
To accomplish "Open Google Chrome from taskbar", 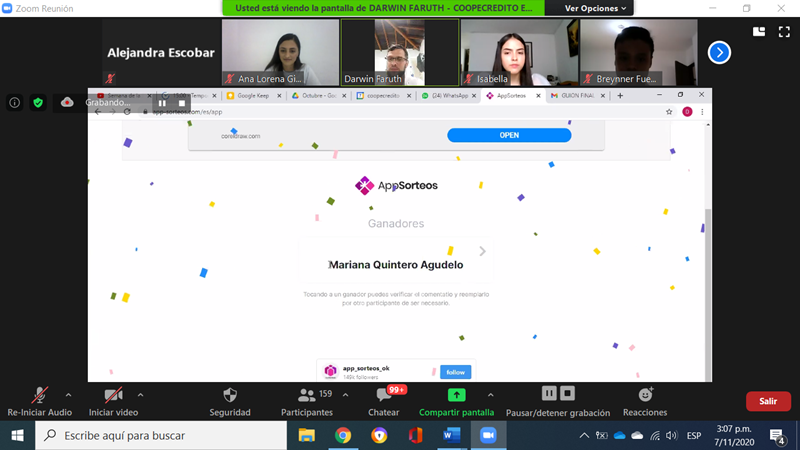I will [343, 435].
